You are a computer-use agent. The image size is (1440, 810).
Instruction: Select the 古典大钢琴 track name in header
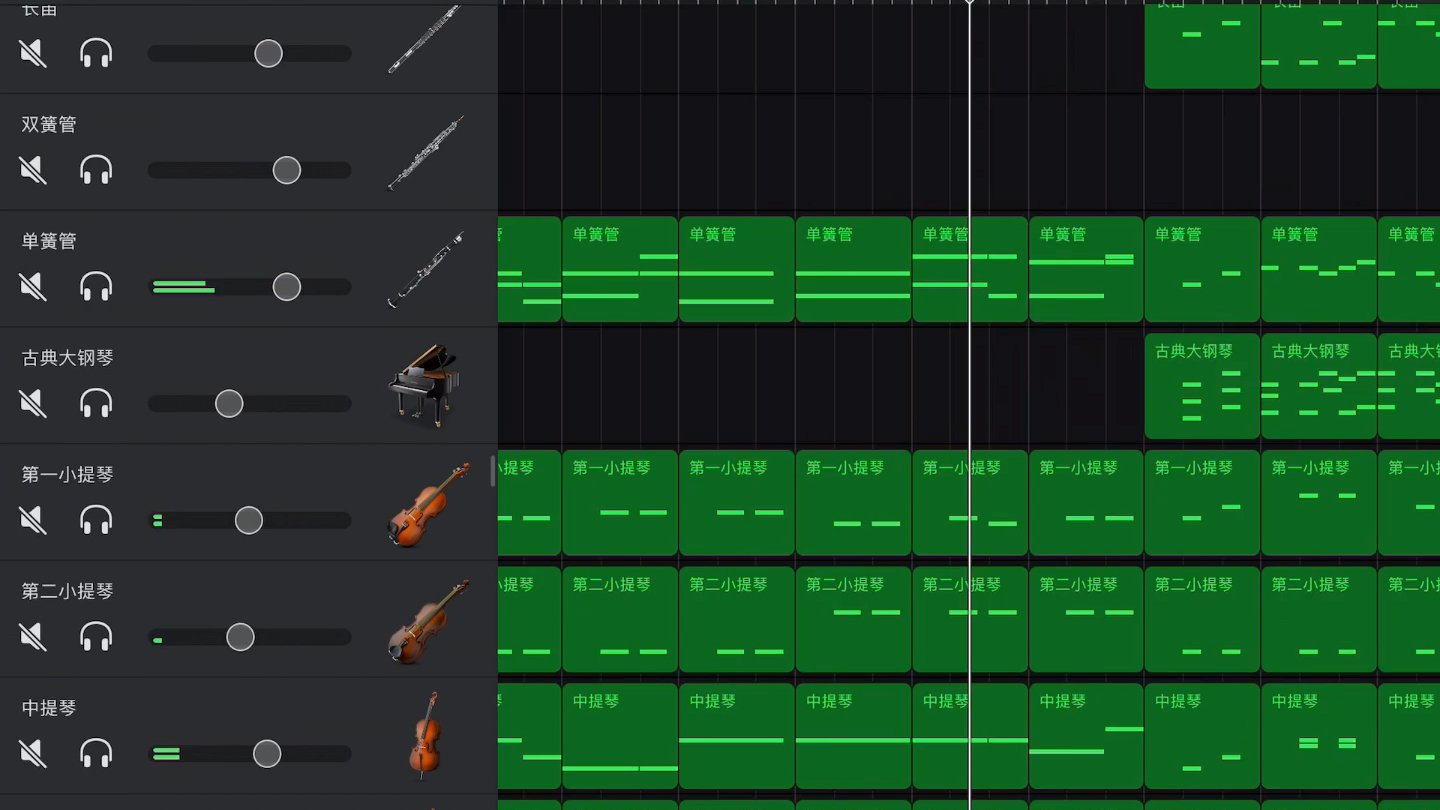(67, 357)
